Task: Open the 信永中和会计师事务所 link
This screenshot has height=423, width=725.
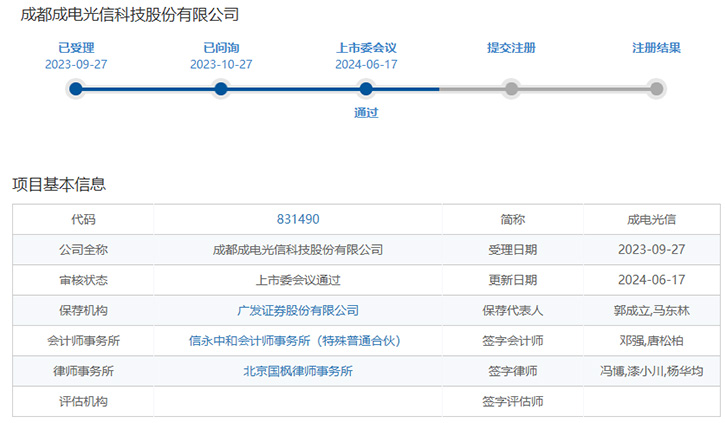Action: click(295, 341)
